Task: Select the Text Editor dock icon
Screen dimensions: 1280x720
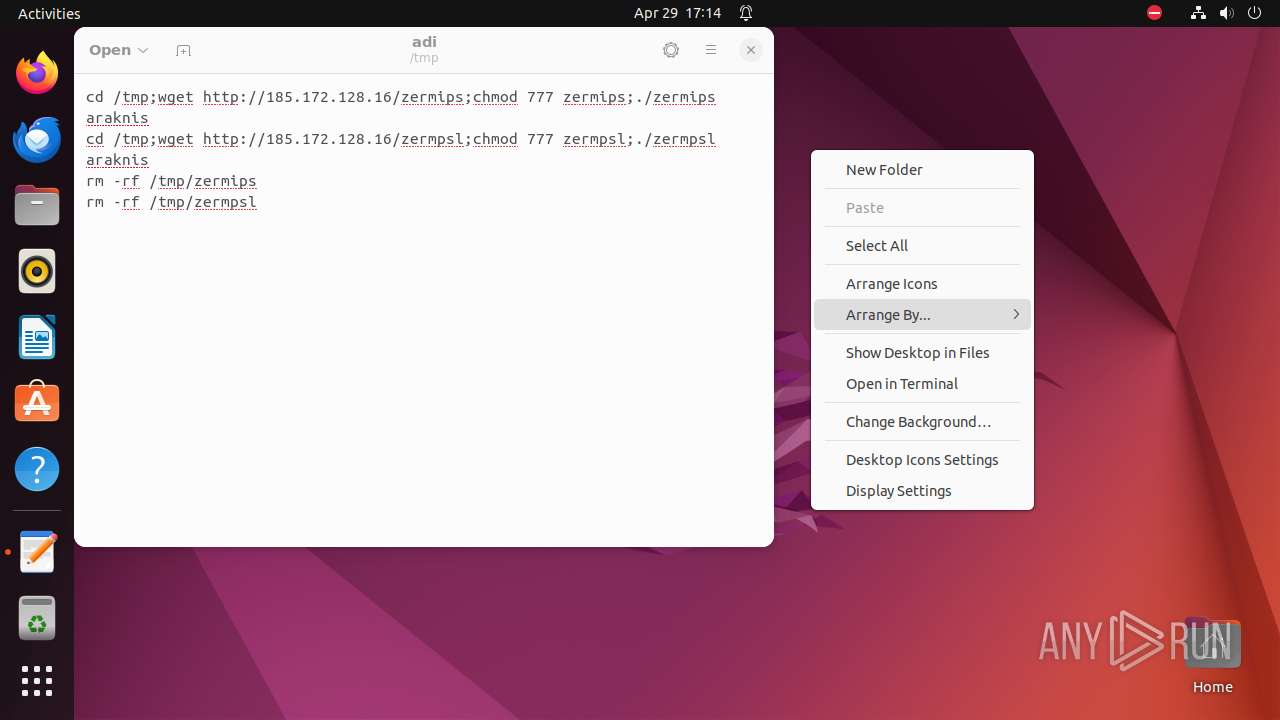Action: 37,552
